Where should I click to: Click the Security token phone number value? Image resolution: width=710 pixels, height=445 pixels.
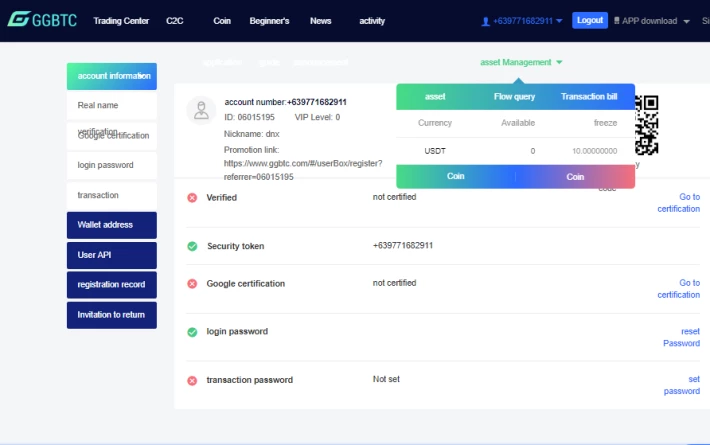[403, 245]
